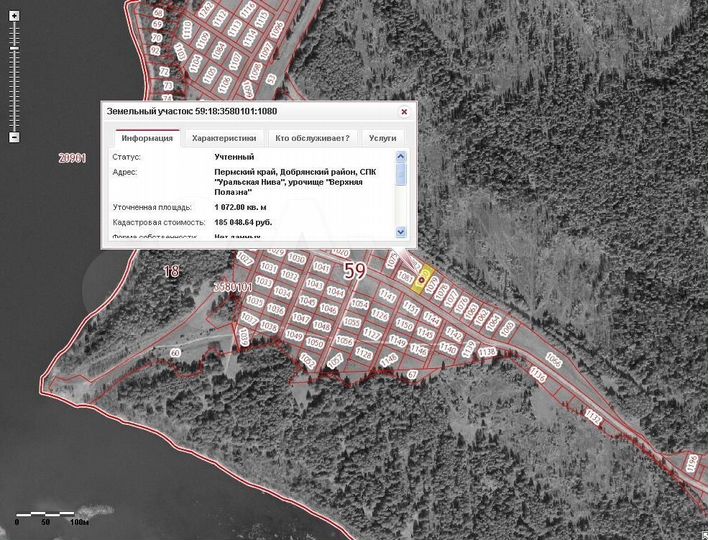
Task: Click the zoom level slider handle
Action: click(x=14, y=46)
